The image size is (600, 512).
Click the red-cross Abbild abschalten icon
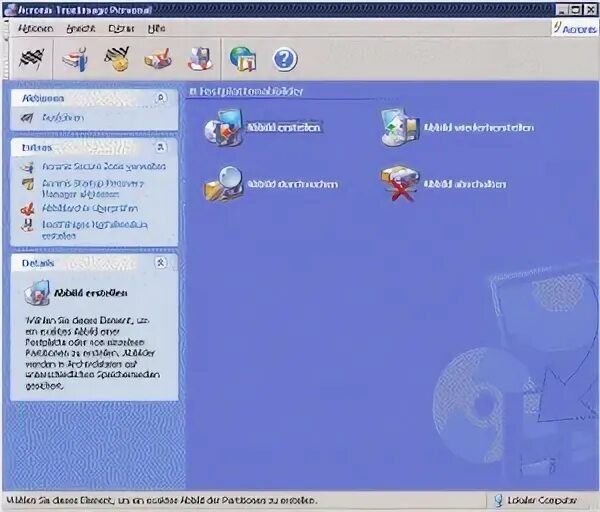click(400, 184)
